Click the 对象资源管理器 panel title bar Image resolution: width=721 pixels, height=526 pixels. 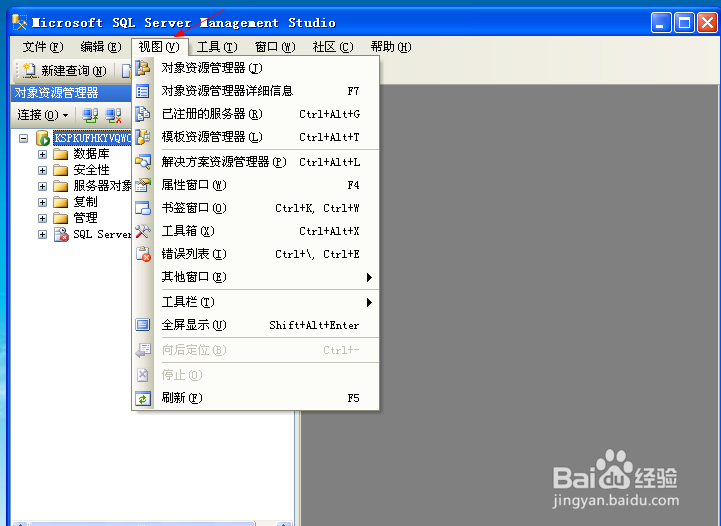coord(71,92)
